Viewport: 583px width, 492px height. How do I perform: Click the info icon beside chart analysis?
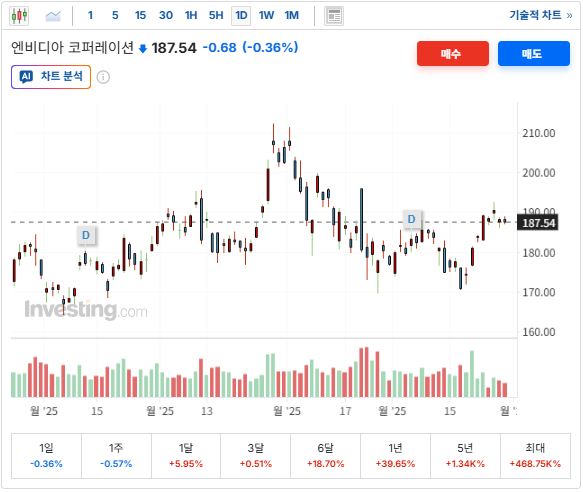pos(103,77)
